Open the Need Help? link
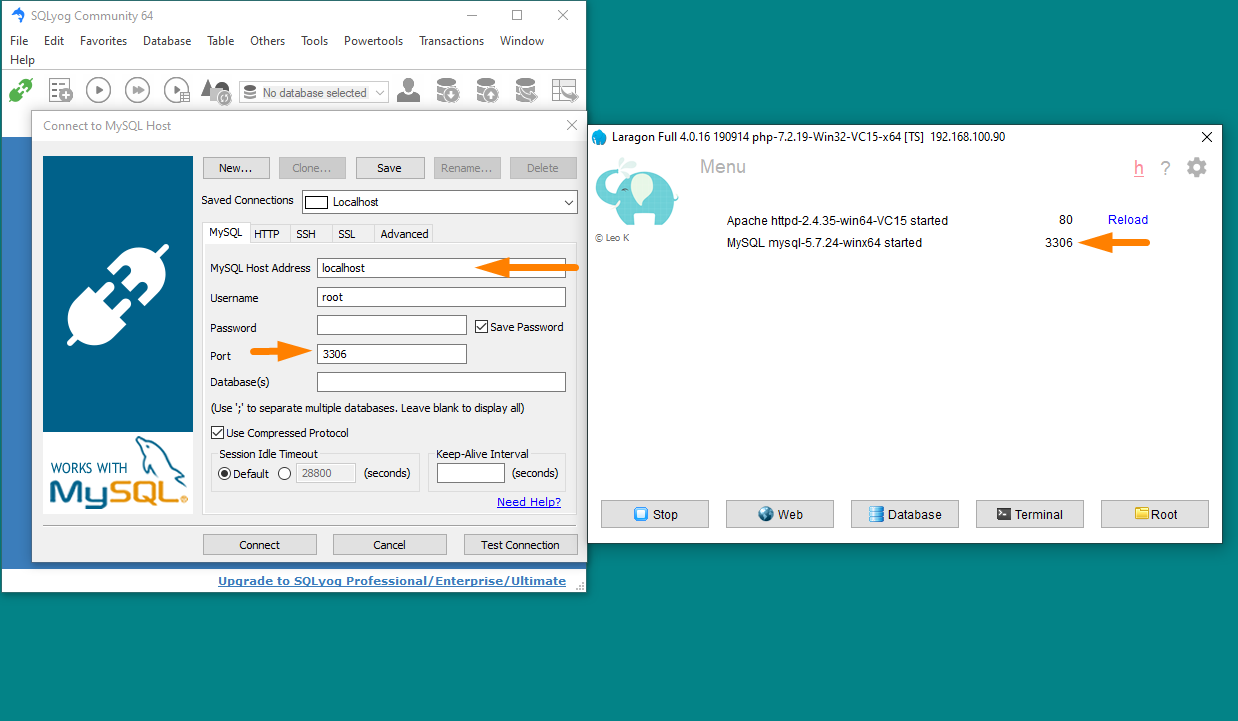 529,502
